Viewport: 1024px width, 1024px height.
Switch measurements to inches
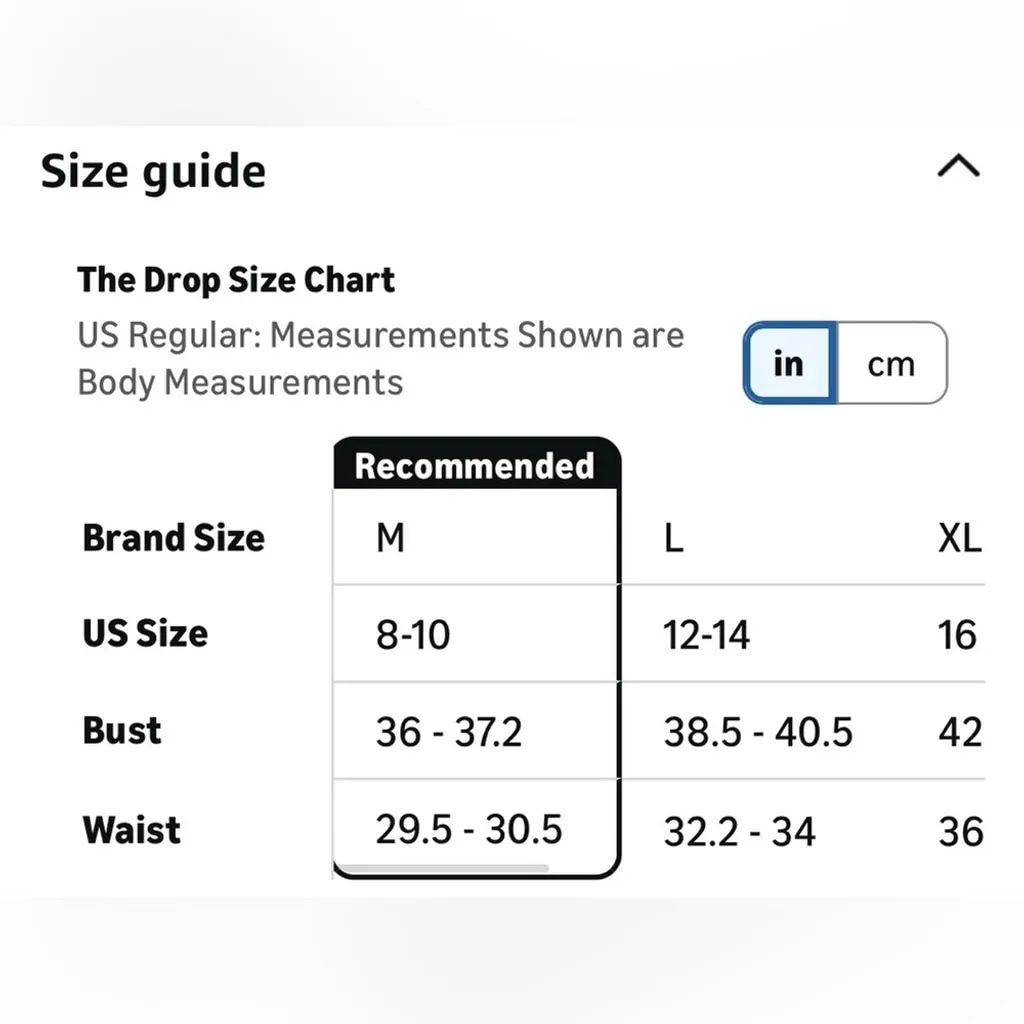(x=789, y=363)
